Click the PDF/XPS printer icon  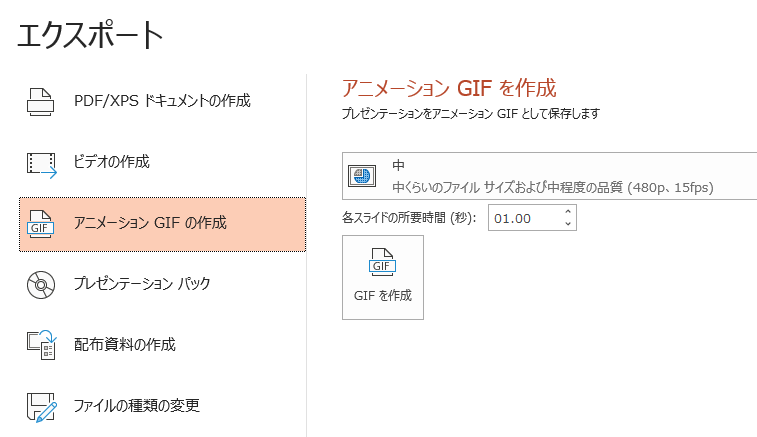pyautogui.click(x=40, y=101)
